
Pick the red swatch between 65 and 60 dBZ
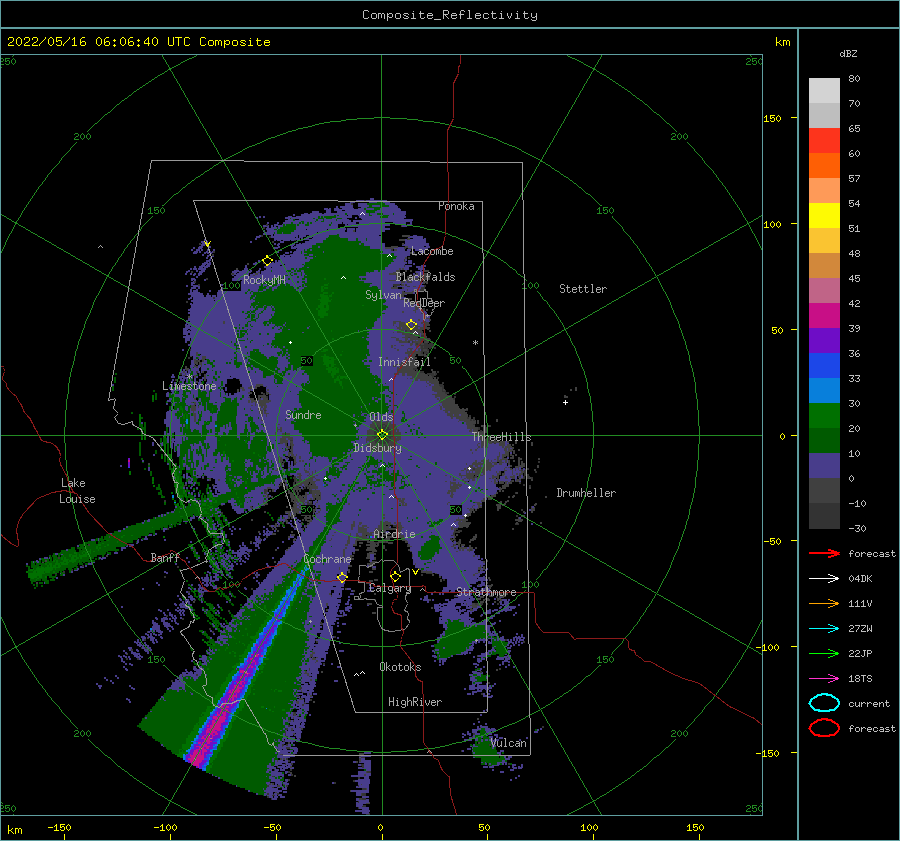(x=824, y=141)
